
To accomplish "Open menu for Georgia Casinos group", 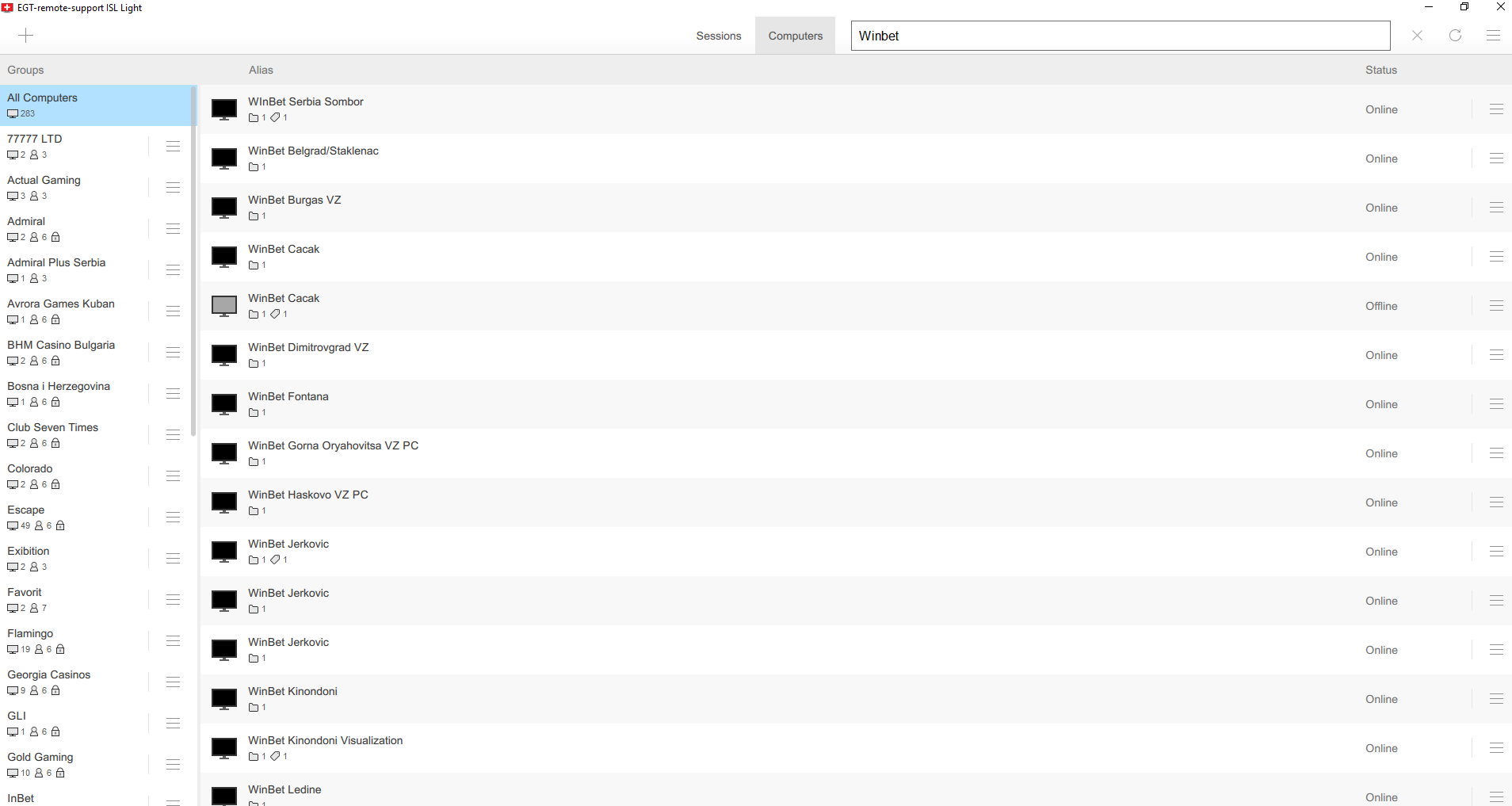I will [x=173, y=682].
